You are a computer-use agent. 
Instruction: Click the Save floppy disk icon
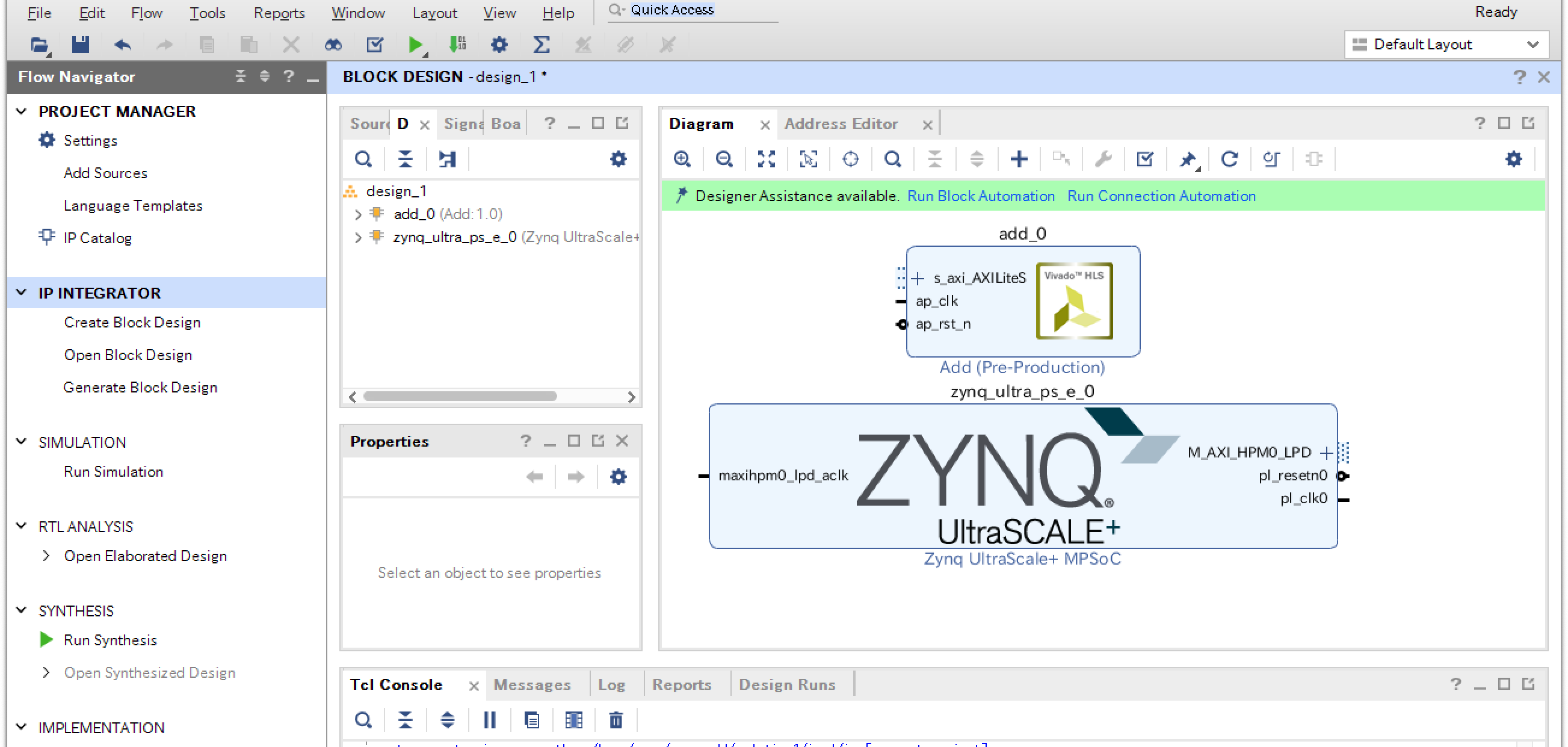81,45
